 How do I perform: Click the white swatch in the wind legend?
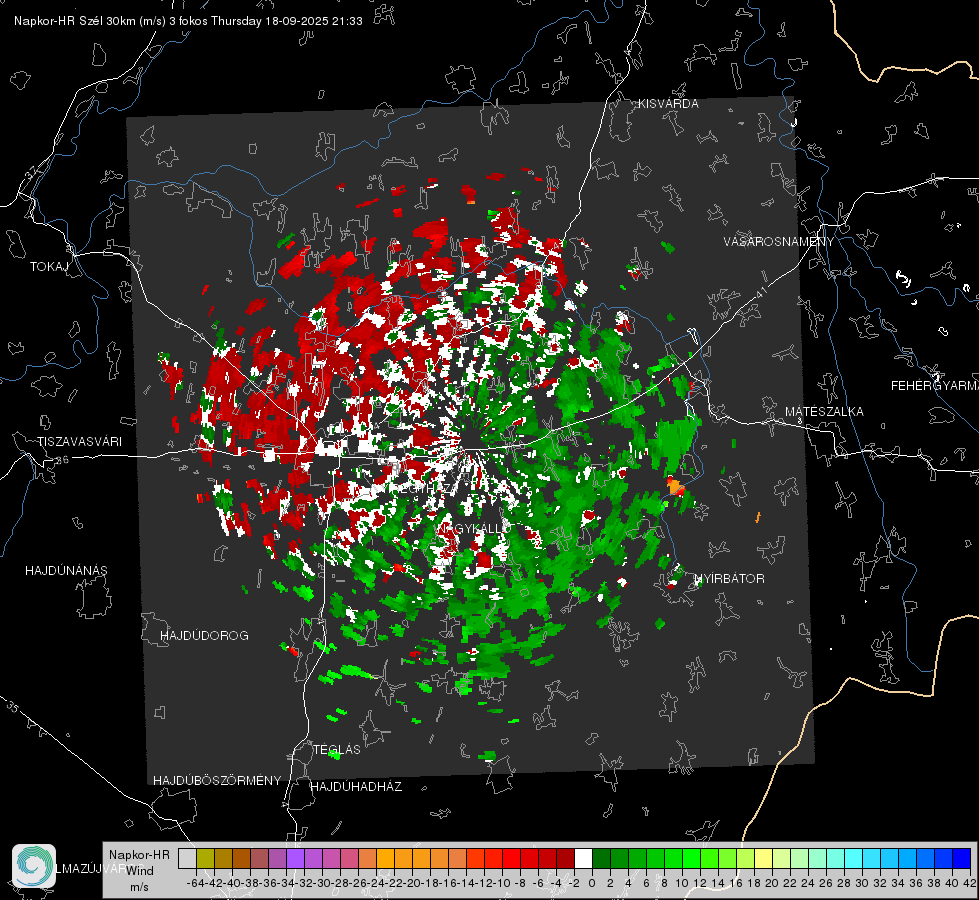tap(583, 859)
